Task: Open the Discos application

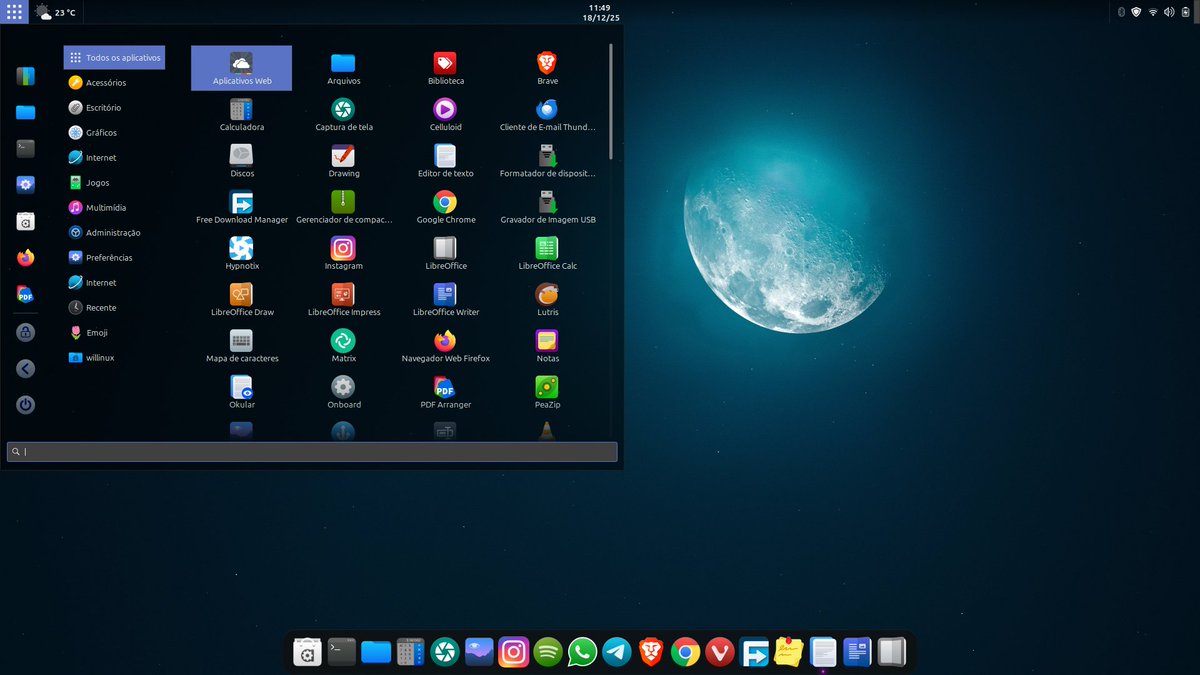Action: pyautogui.click(x=241, y=160)
